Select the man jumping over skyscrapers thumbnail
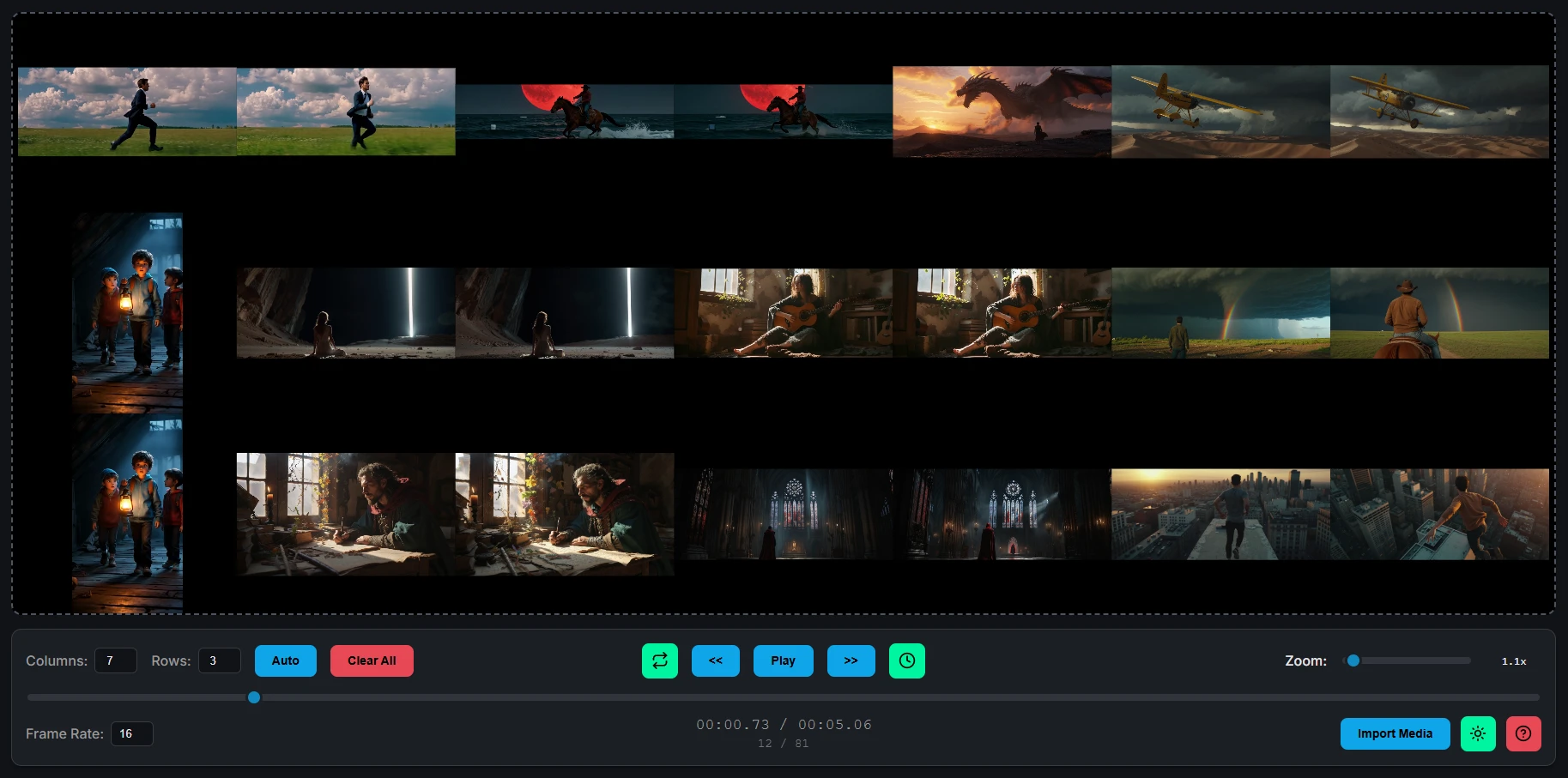This screenshot has width=1568, height=778. (x=1439, y=514)
